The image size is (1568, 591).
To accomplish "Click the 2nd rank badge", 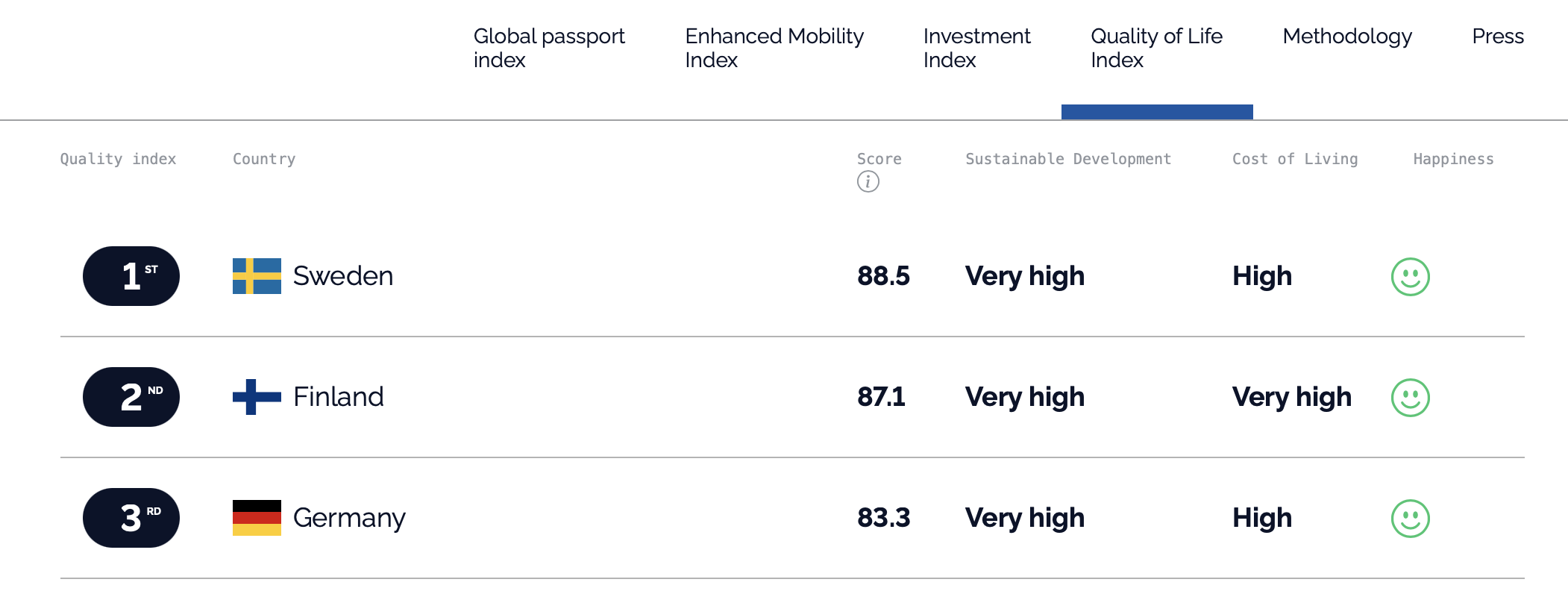I will pyautogui.click(x=131, y=397).
